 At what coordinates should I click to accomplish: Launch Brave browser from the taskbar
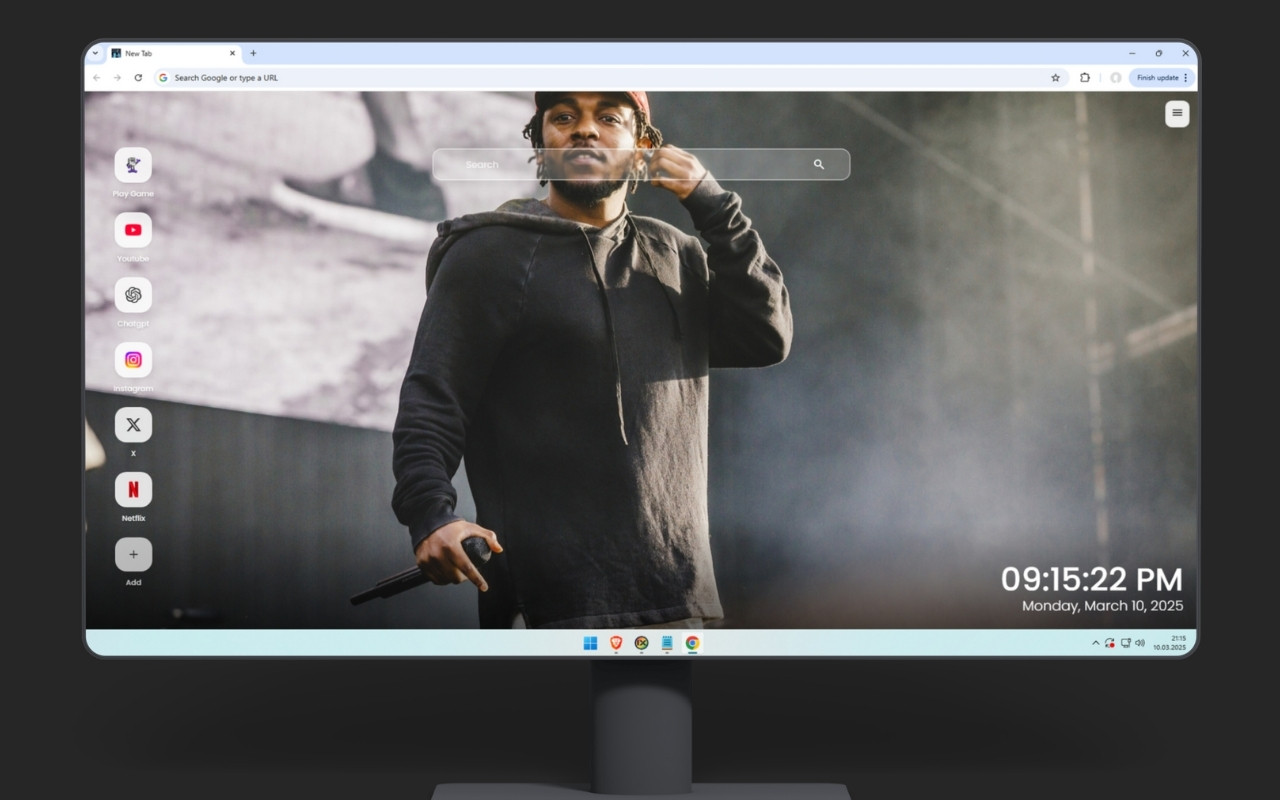pyautogui.click(x=616, y=643)
